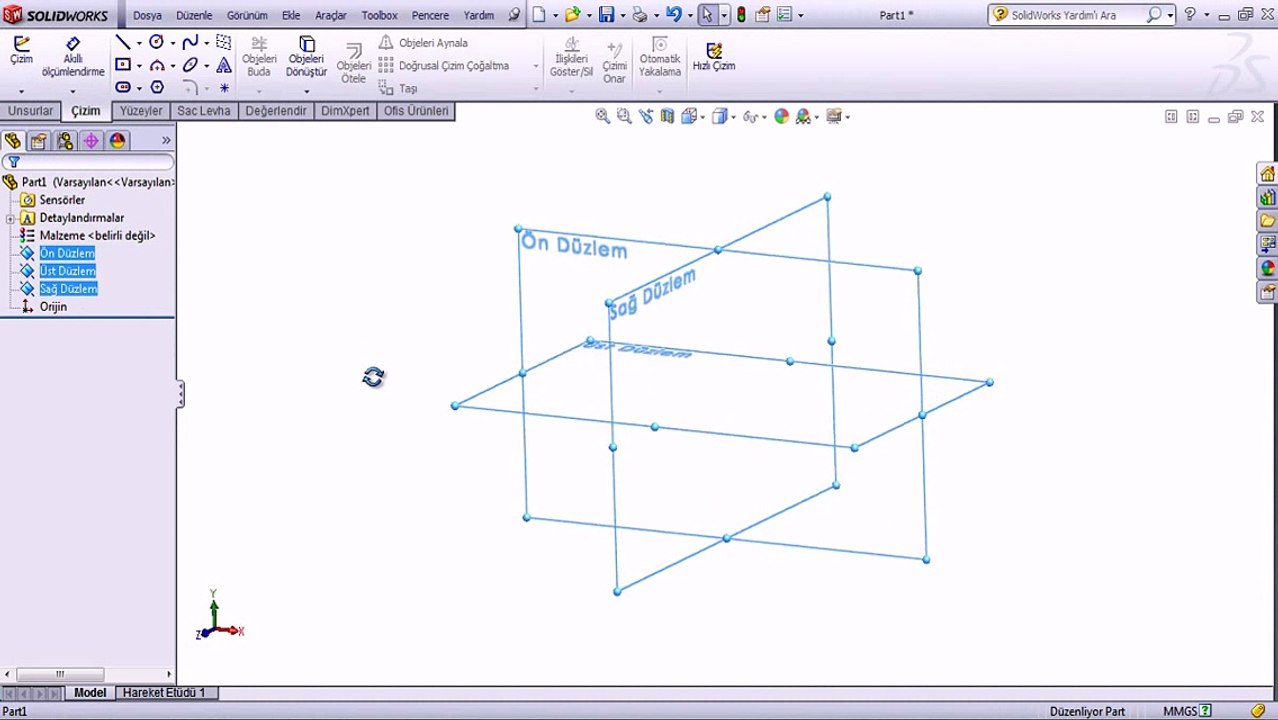Click the Rebuild traffic light icon

point(741,15)
